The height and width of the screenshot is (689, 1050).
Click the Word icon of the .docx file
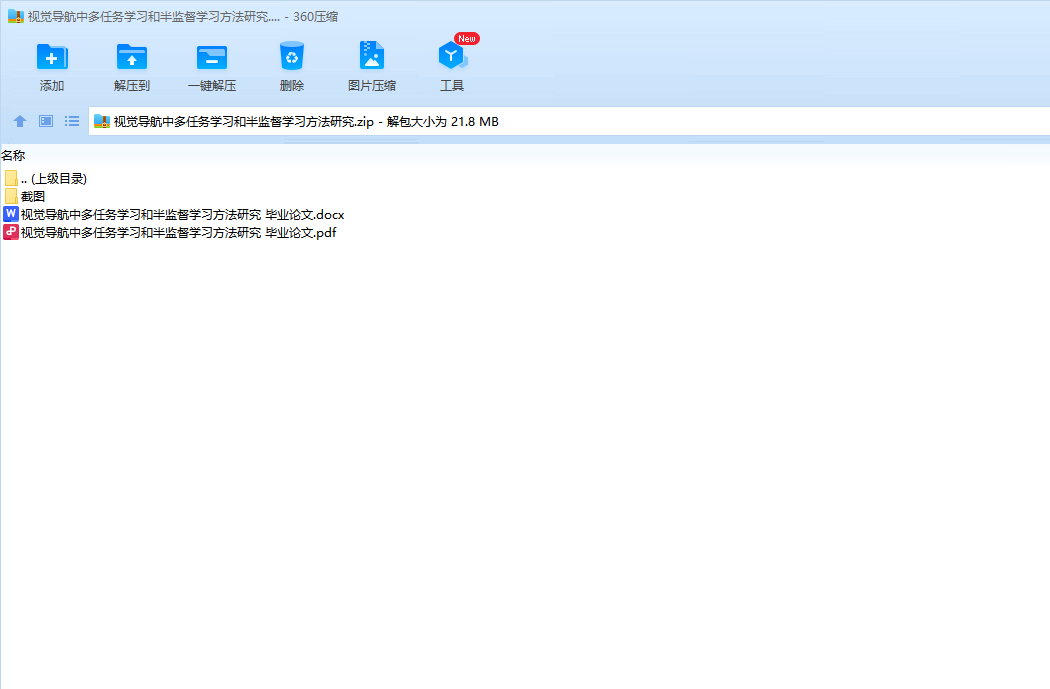(x=11, y=214)
